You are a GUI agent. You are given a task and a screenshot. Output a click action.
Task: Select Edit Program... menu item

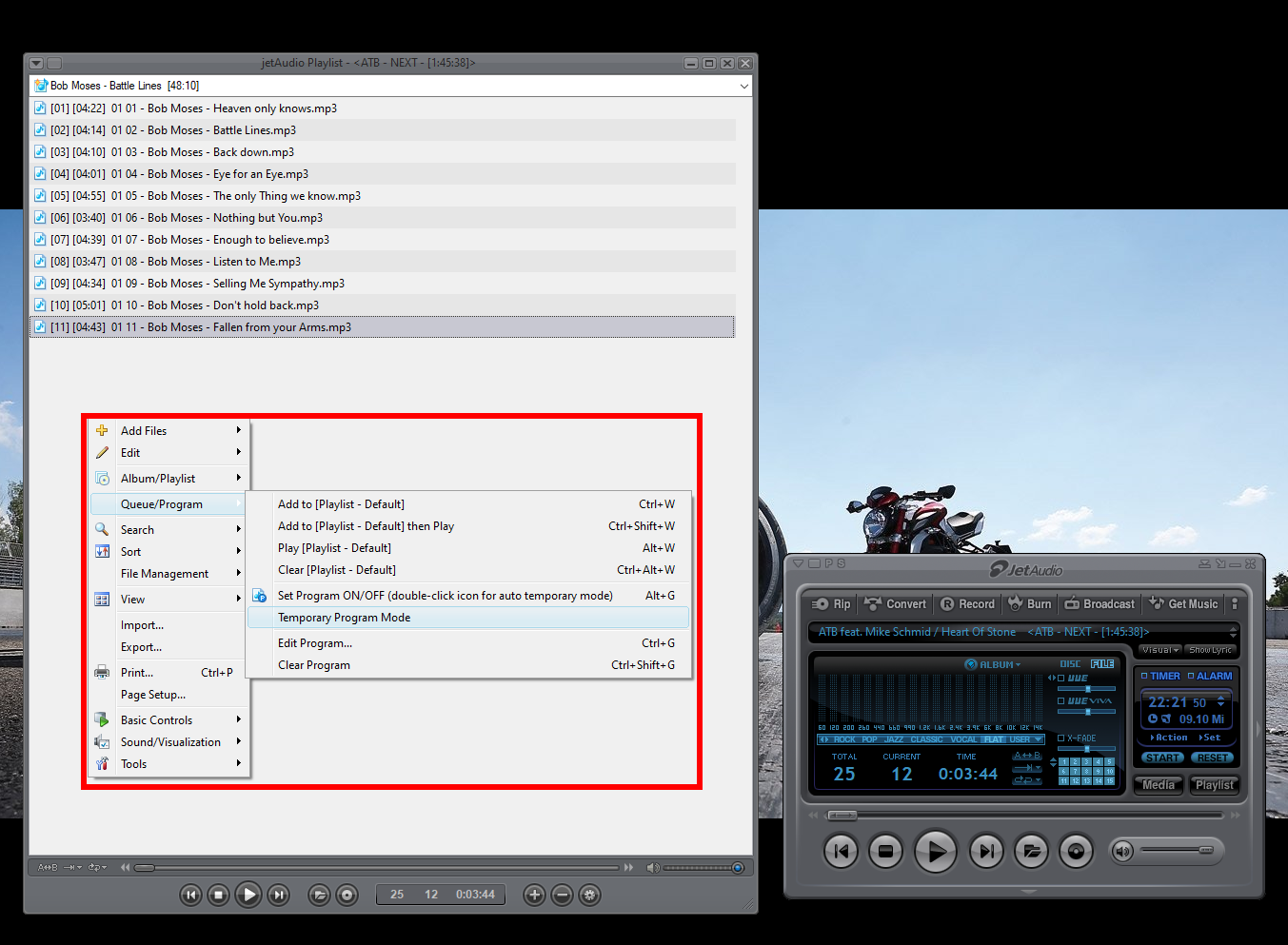pos(468,643)
